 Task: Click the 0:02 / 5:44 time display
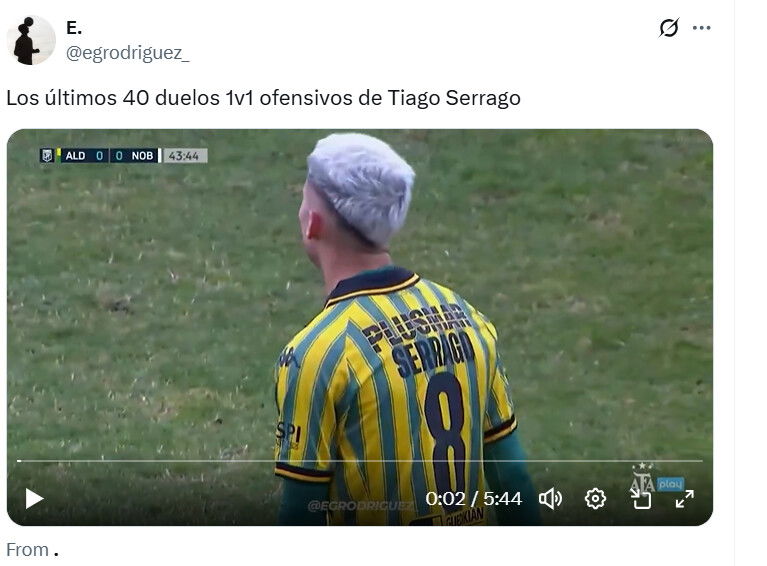(x=474, y=498)
